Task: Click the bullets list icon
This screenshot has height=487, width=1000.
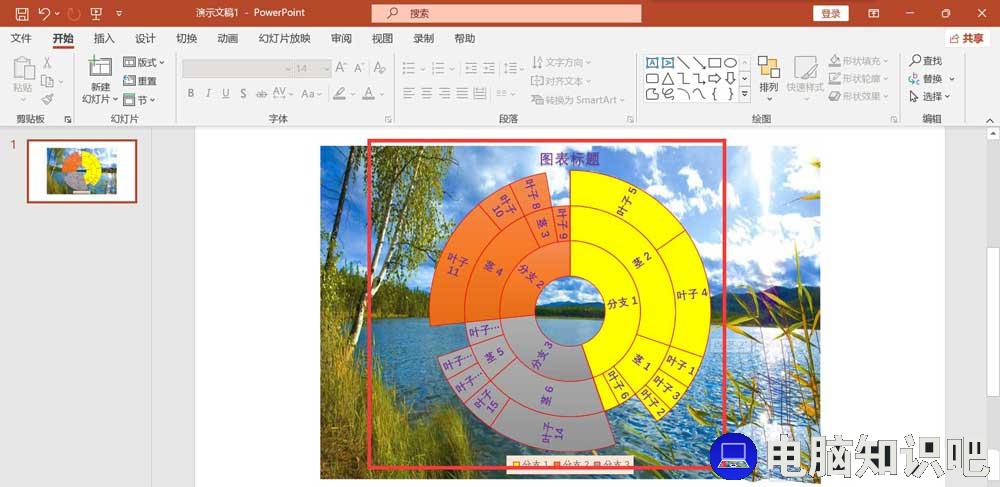Action: 409,68
